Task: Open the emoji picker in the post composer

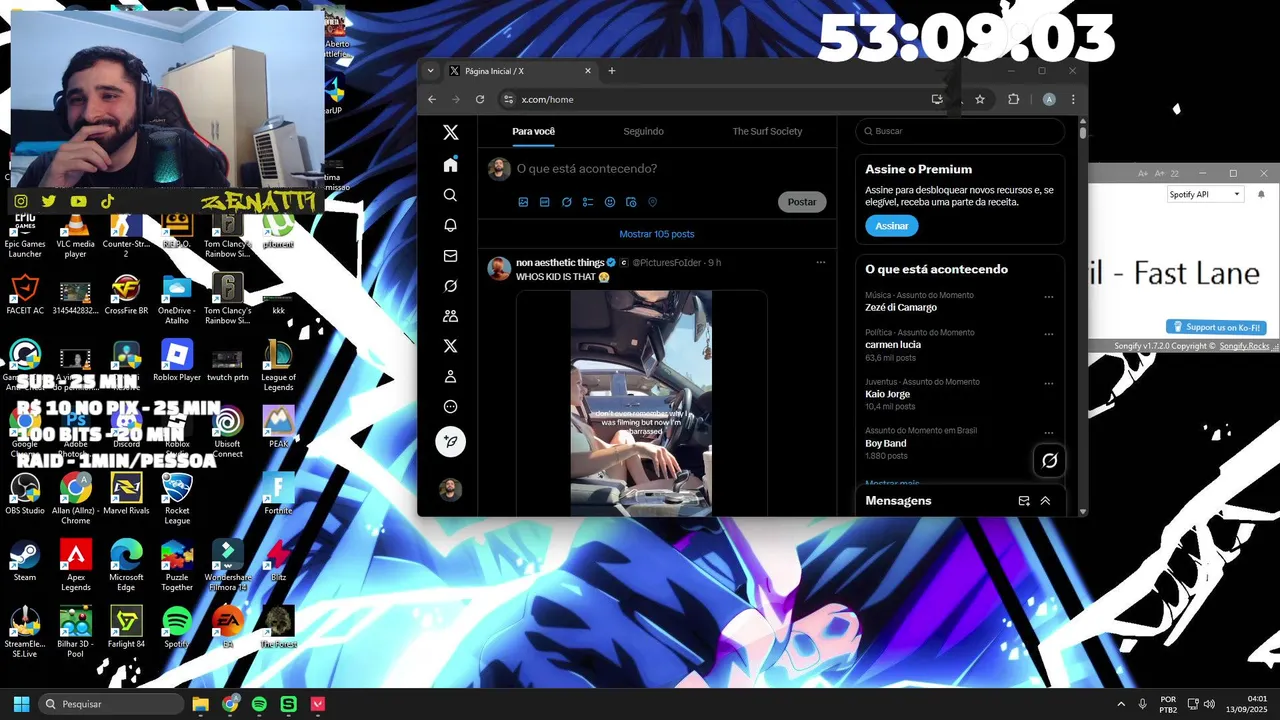Action: coord(610,202)
